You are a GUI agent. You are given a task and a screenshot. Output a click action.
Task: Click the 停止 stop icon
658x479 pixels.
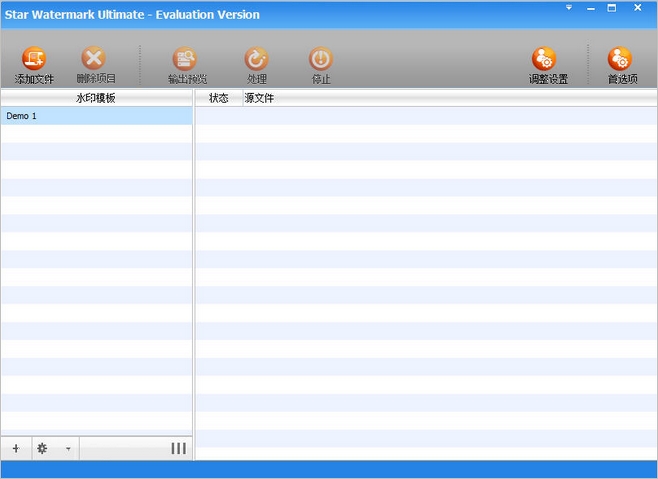[x=321, y=58]
